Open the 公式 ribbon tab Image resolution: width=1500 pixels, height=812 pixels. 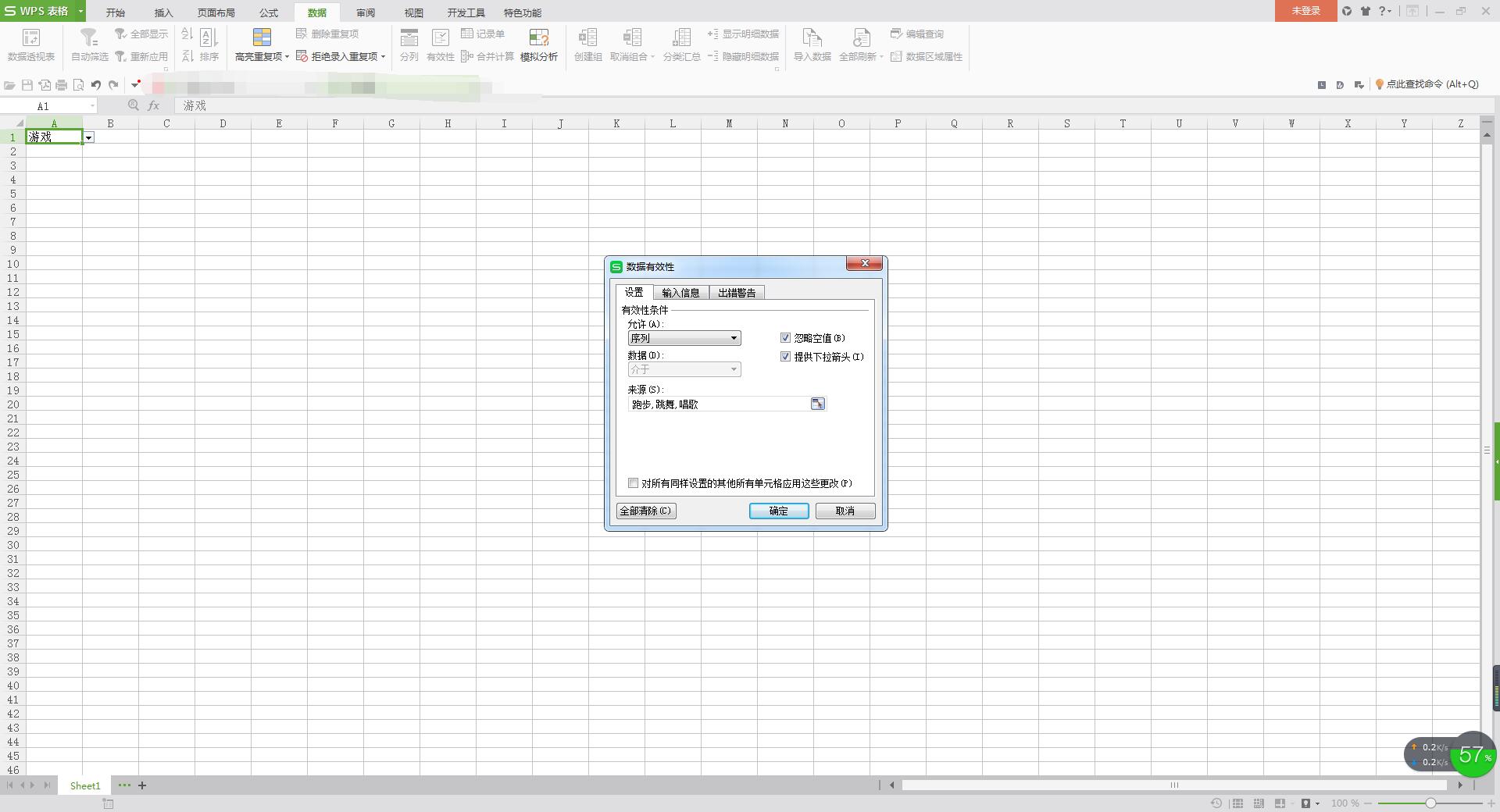(269, 12)
